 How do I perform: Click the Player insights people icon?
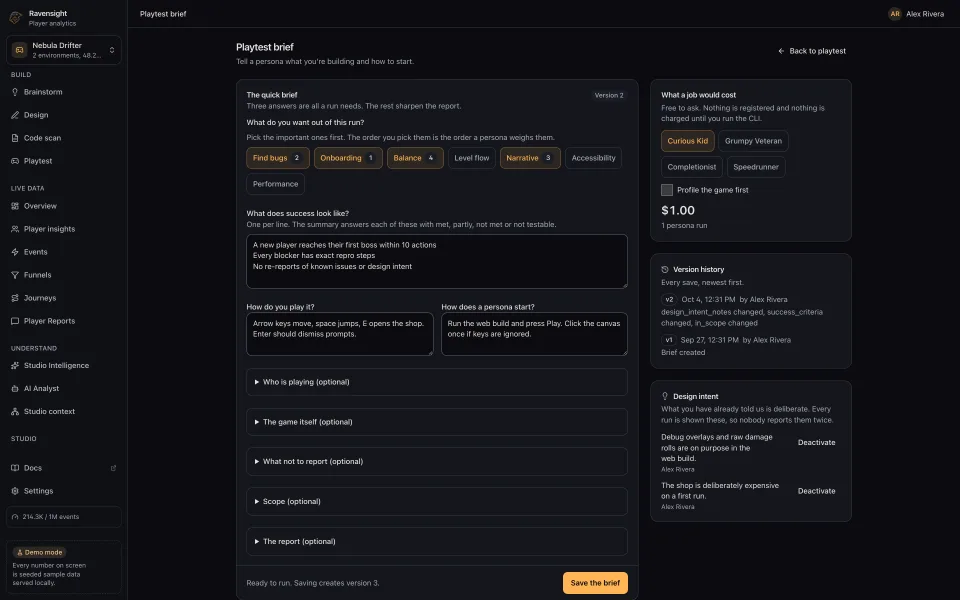click(x=15, y=229)
